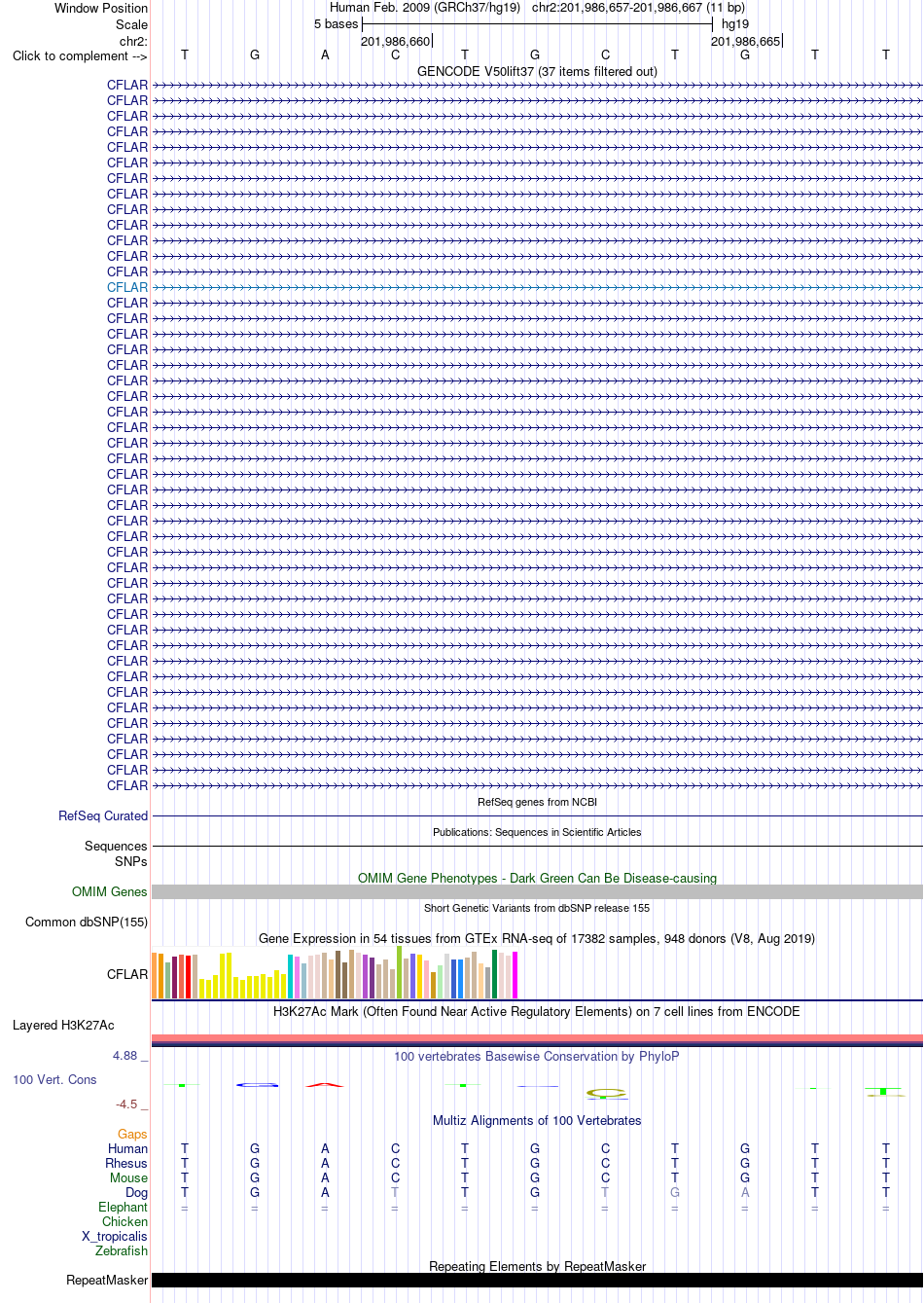This screenshot has height=1303, width=924.
Task: Click the Window Position label
Action: coord(101,8)
